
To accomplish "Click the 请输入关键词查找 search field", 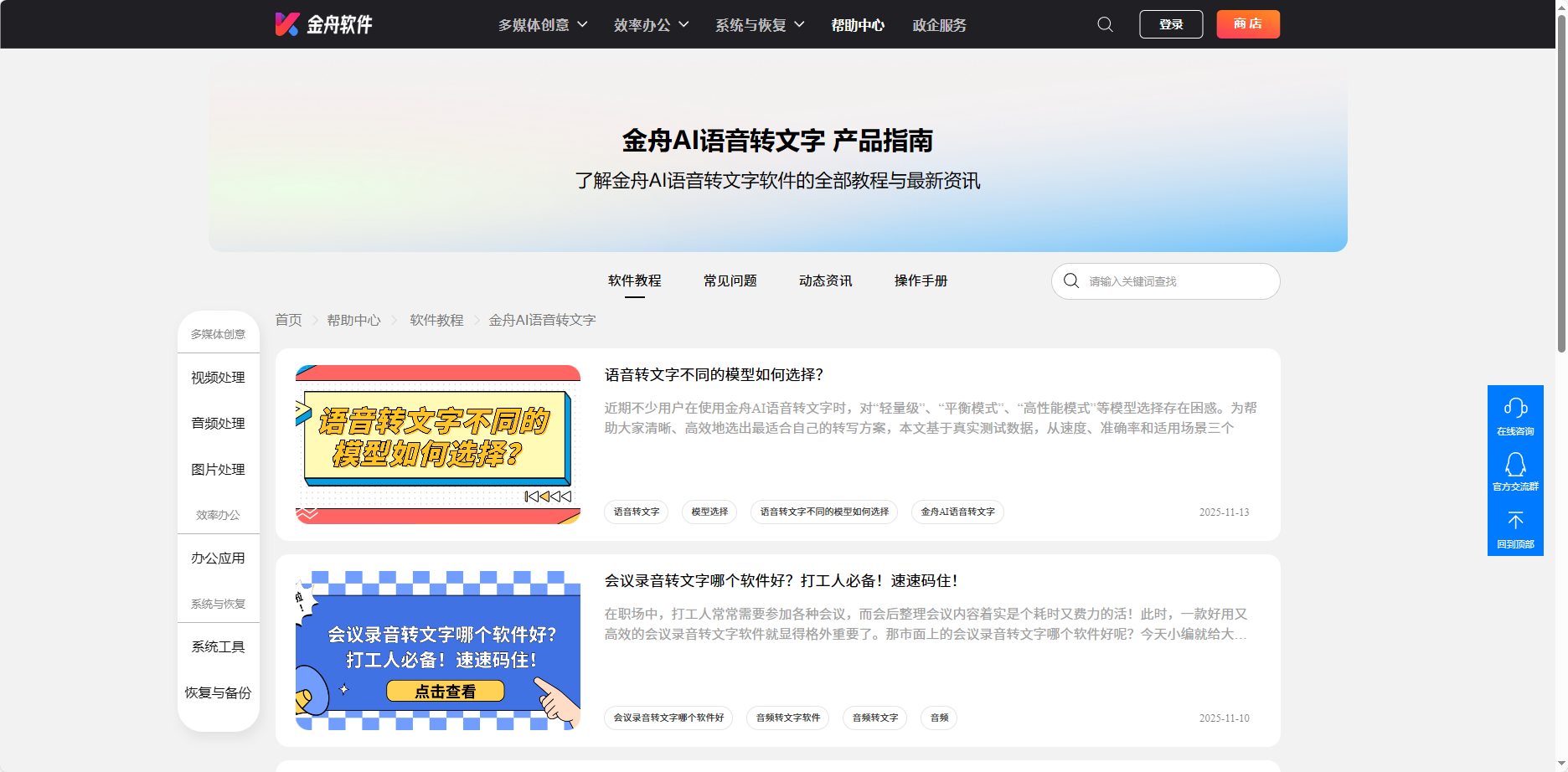I will (x=1173, y=281).
